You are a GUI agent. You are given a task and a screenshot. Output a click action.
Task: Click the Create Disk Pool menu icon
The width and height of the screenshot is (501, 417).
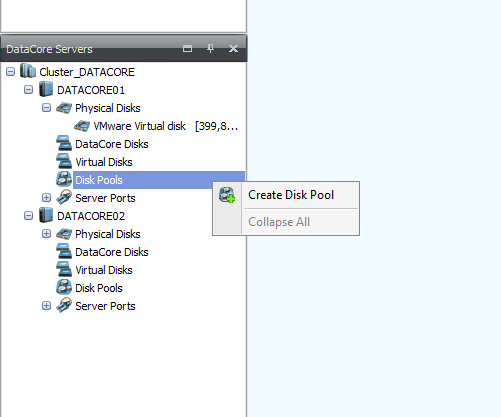(227, 195)
